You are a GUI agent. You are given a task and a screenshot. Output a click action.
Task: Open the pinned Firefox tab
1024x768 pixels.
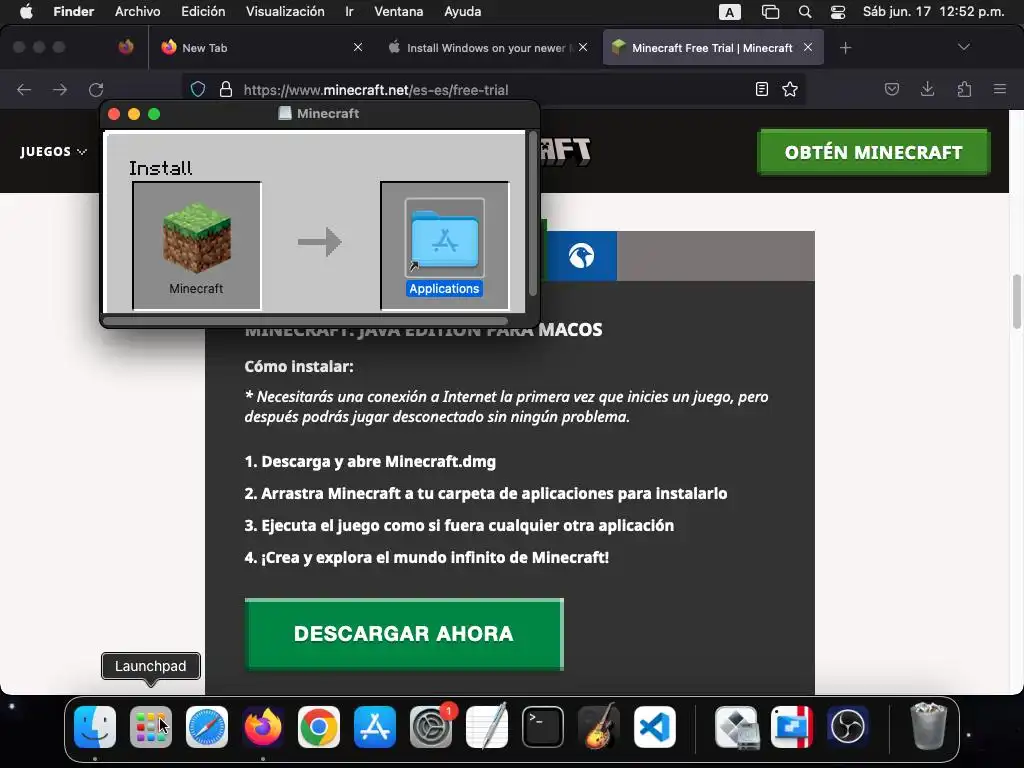coord(126,47)
